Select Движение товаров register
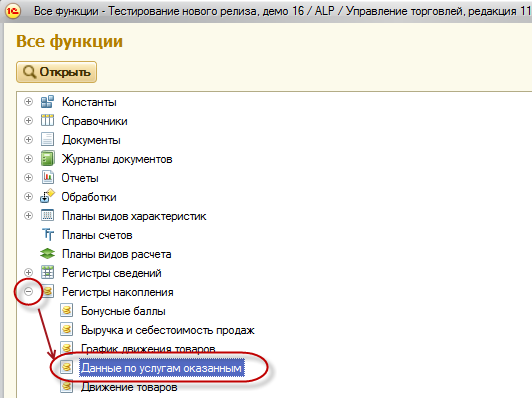 point(129,387)
